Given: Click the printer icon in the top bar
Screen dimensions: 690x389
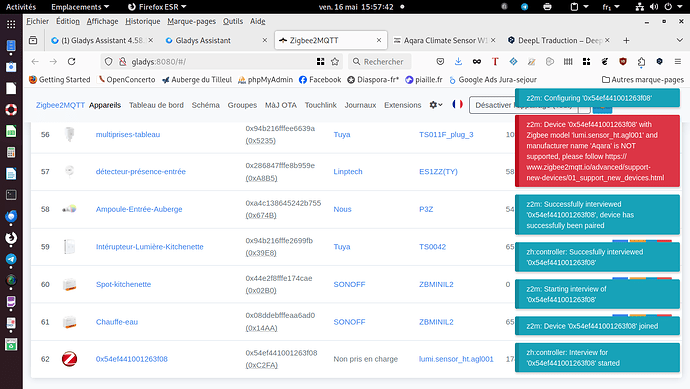Looking at the screenshot, I should 547,7.
